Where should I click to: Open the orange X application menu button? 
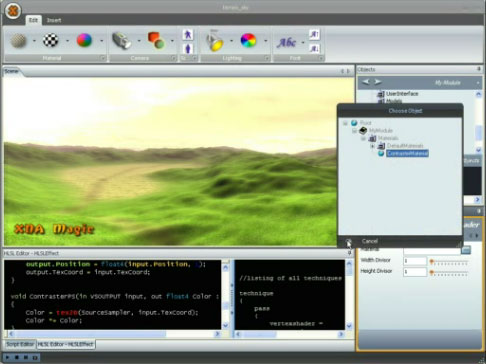pyautogui.click(x=13, y=11)
